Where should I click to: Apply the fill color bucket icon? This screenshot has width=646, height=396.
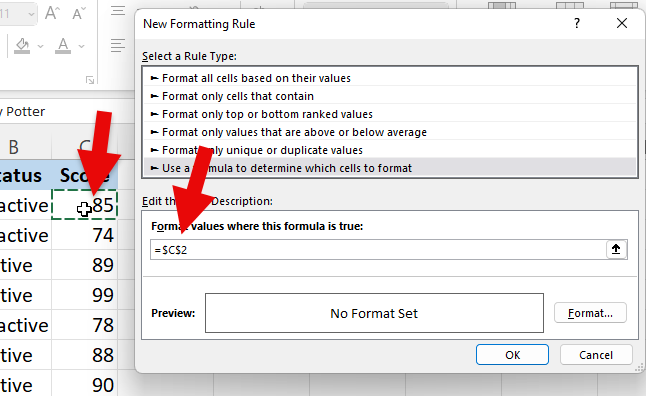[x=22, y=46]
